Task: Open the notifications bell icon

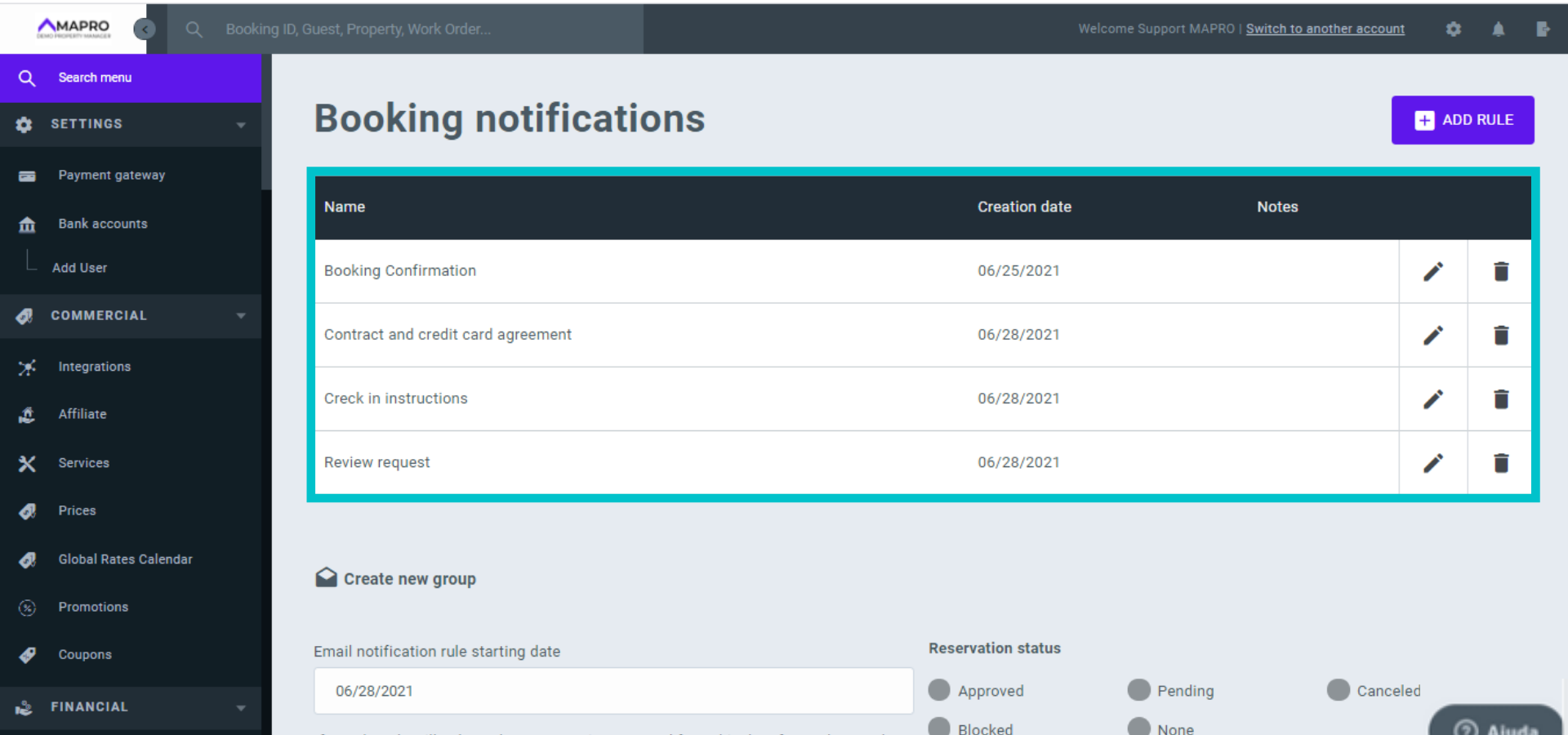Action: (x=1498, y=29)
